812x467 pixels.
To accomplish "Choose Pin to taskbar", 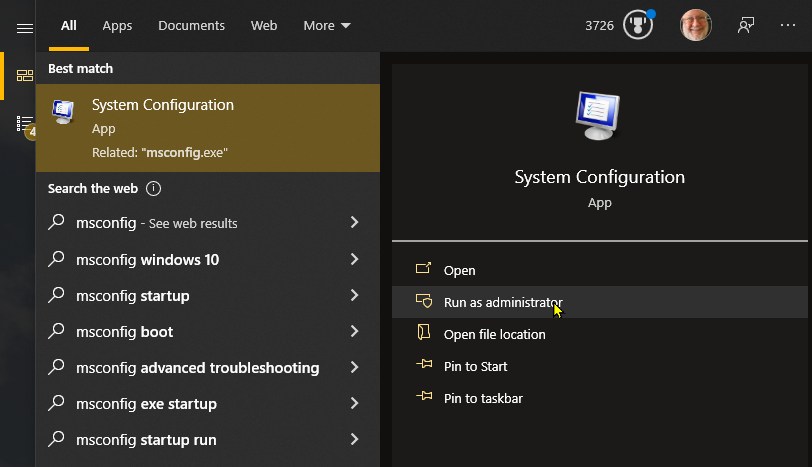I will [x=600, y=399].
